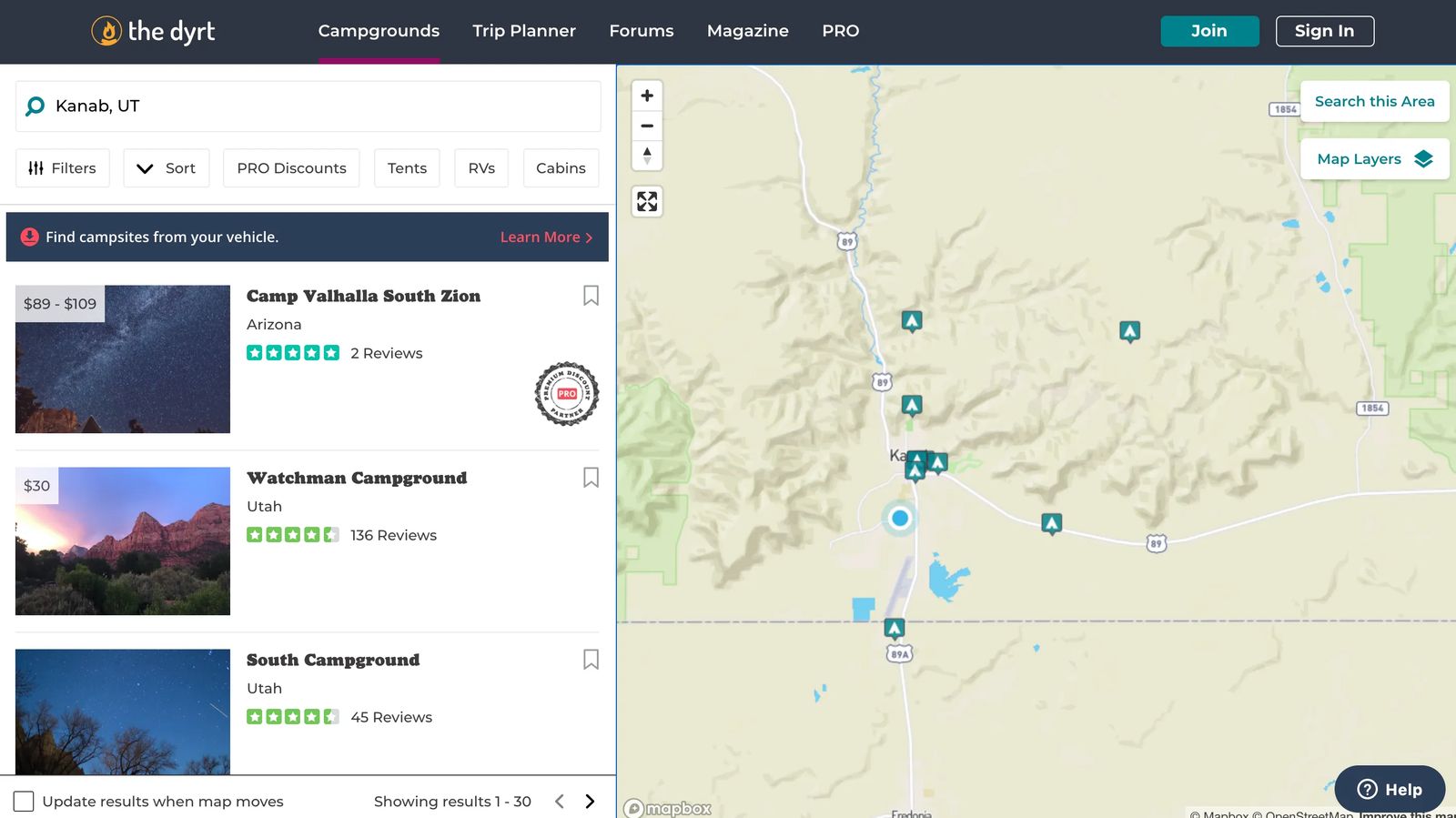Screen dimensions: 1456x818
Task: Expand map to fullscreen
Action: tap(647, 201)
